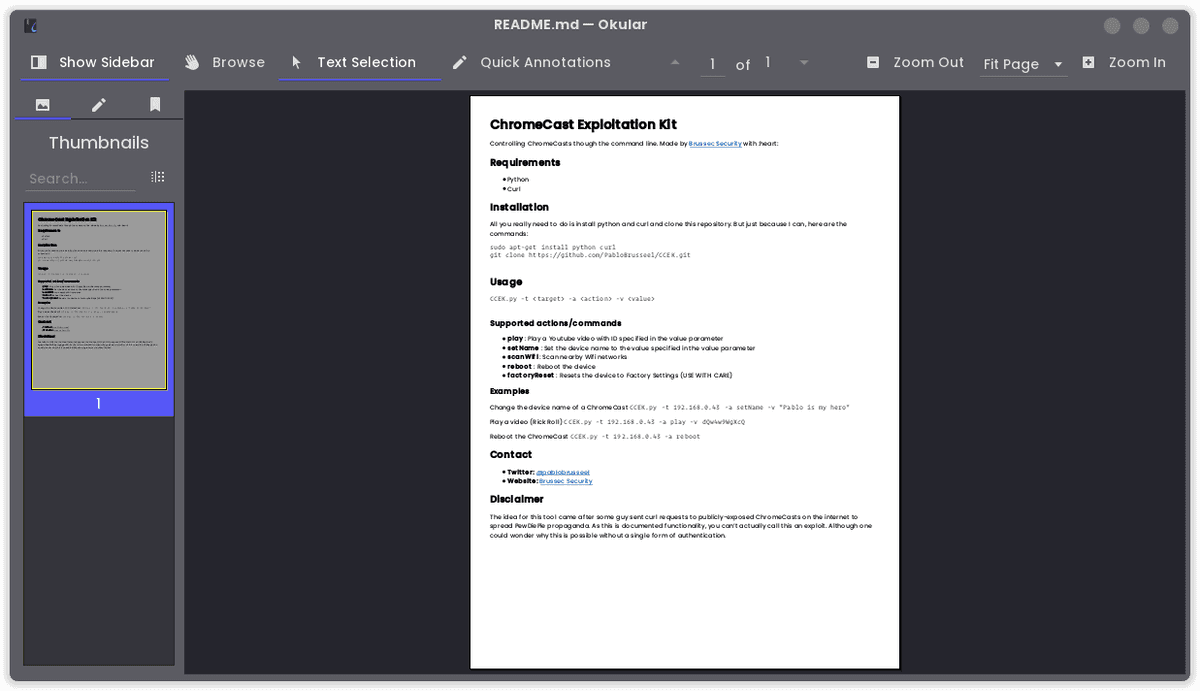Click the Okular app icon in title bar
The width and height of the screenshot is (1200, 691).
(32, 25)
